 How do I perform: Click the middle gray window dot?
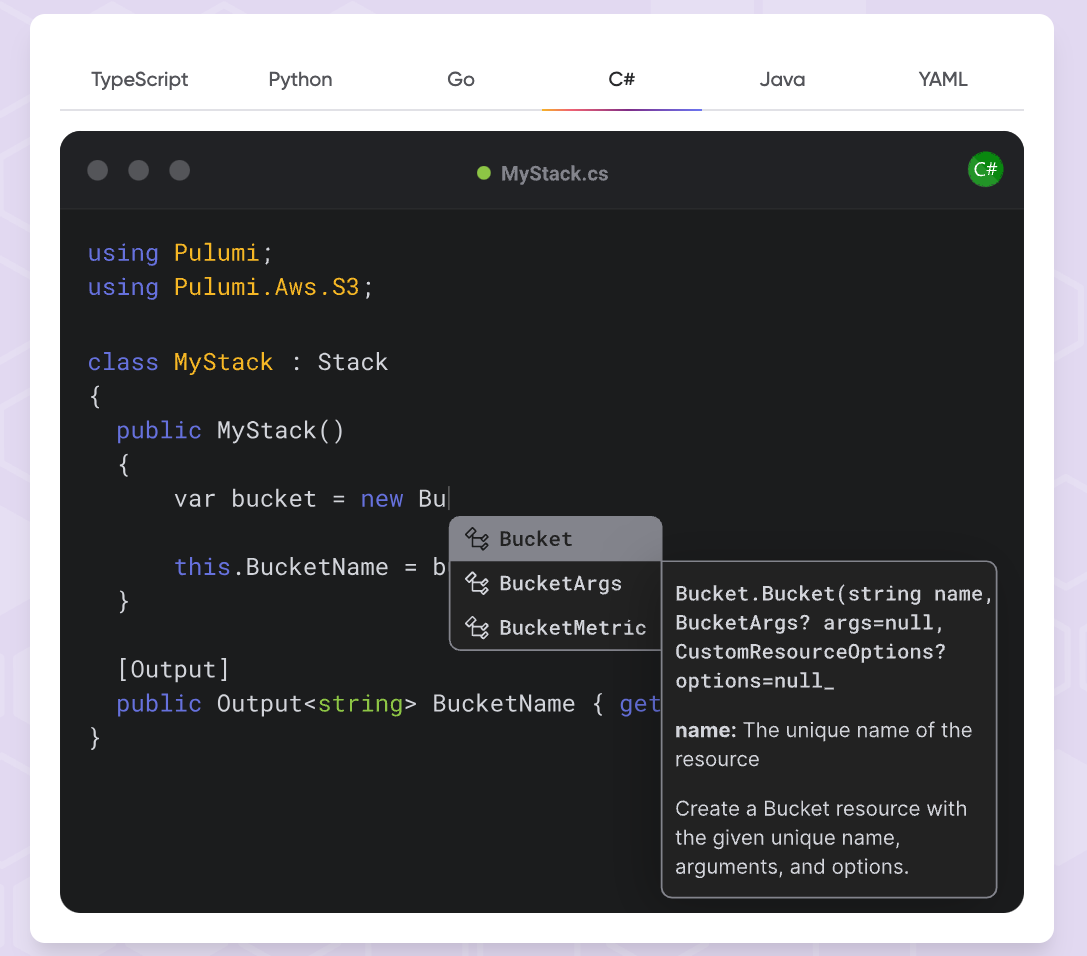(x=139, y=171)
